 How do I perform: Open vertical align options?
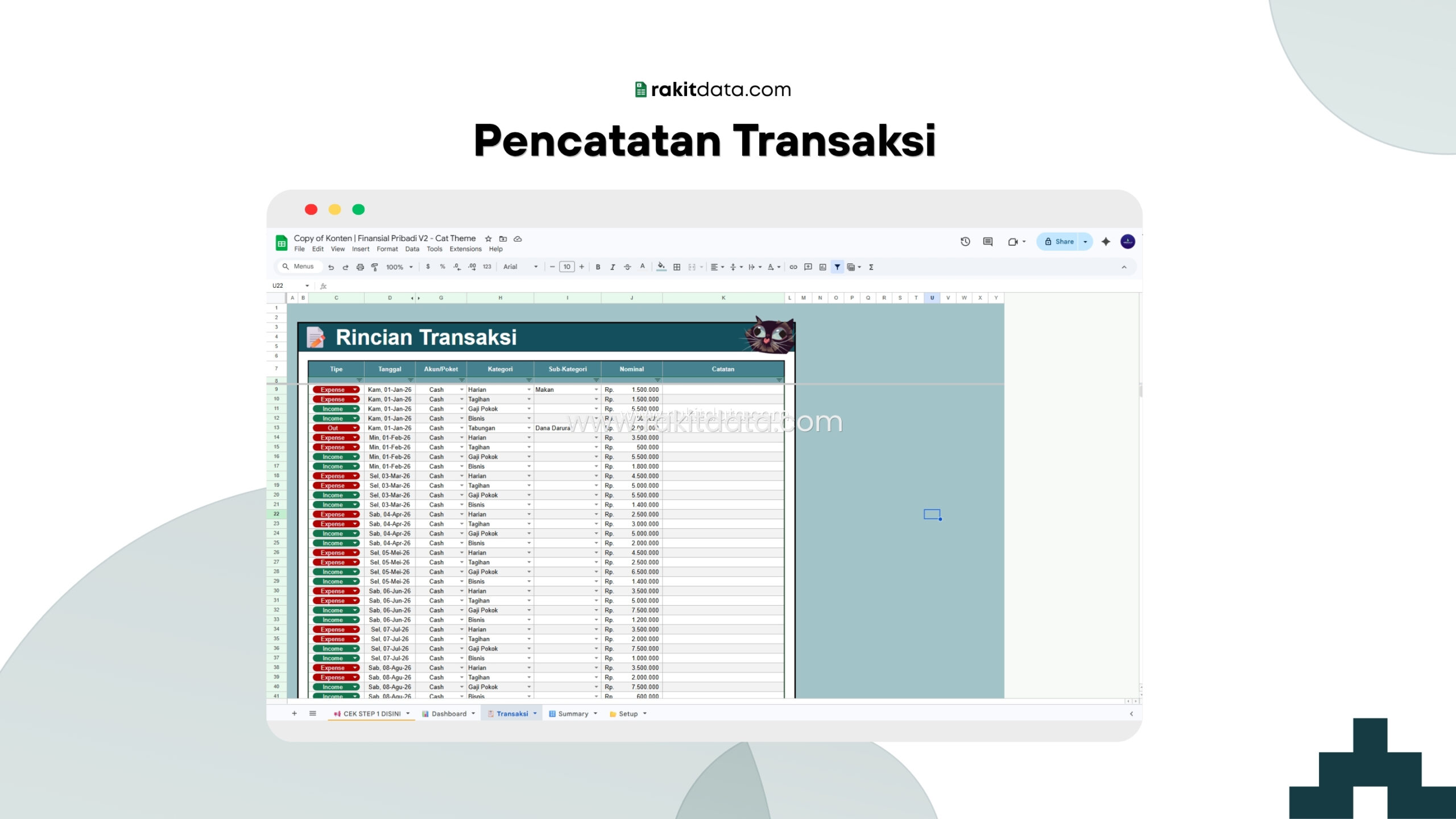pyautogui.click(x=736, y=267)
